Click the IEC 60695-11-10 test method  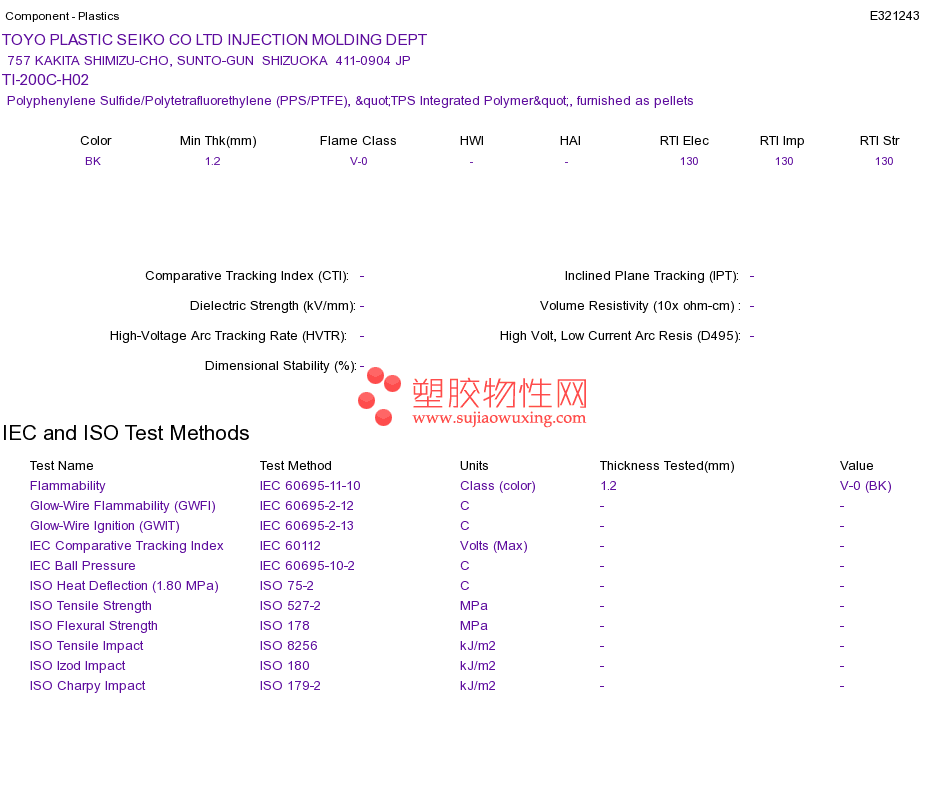(x=310, y=485)
